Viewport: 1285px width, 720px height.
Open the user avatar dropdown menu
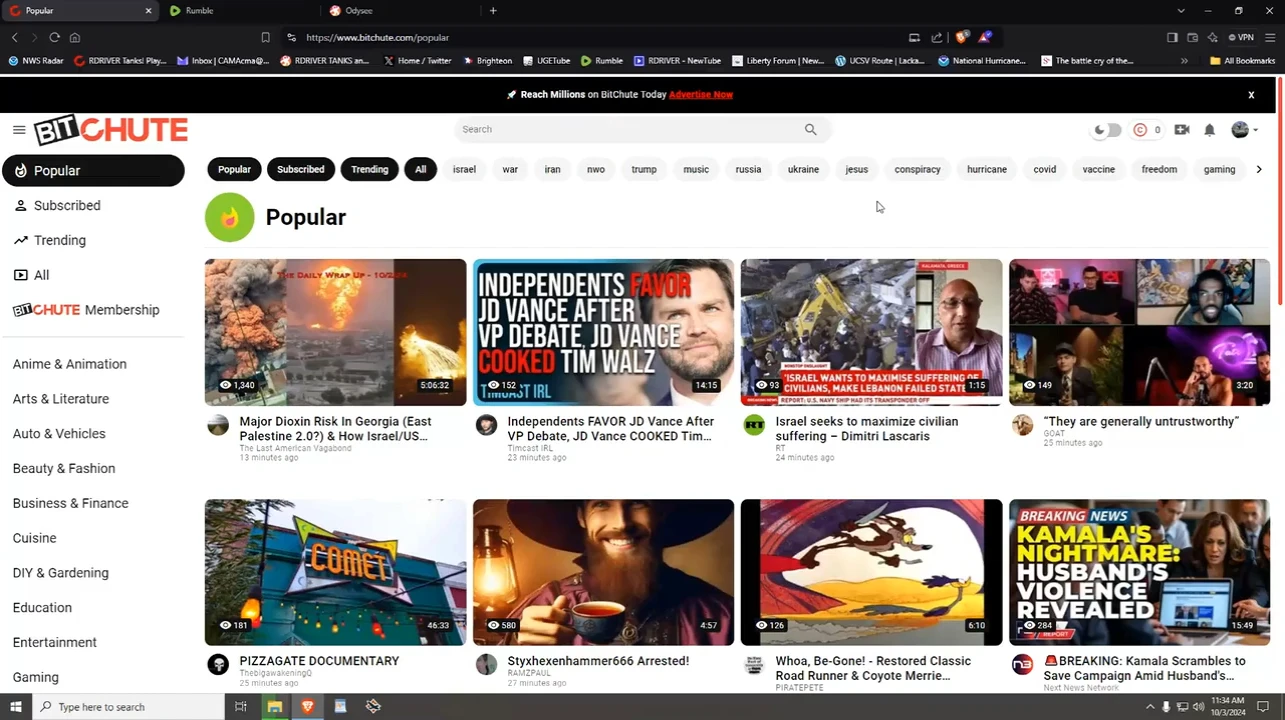(1244, 130)
